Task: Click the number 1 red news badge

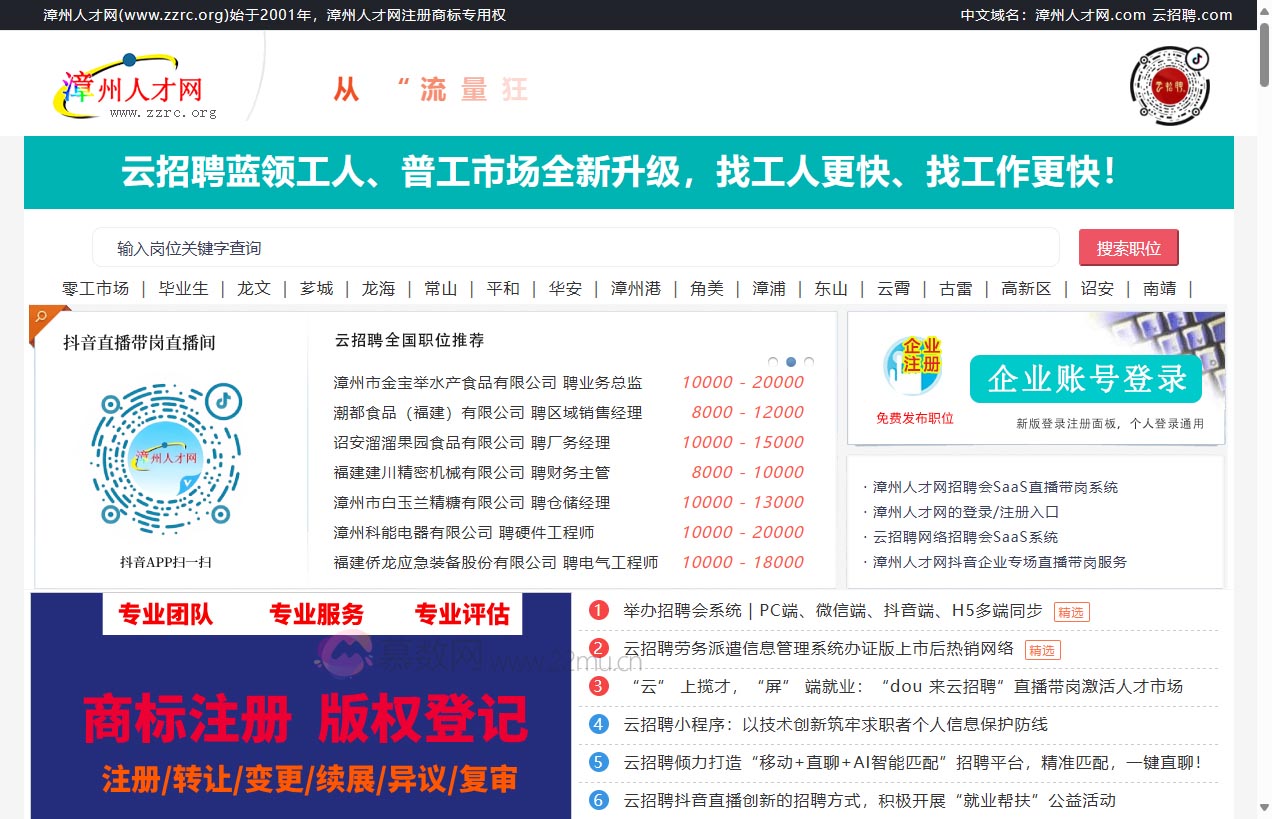Action: (x=599, y=611)
